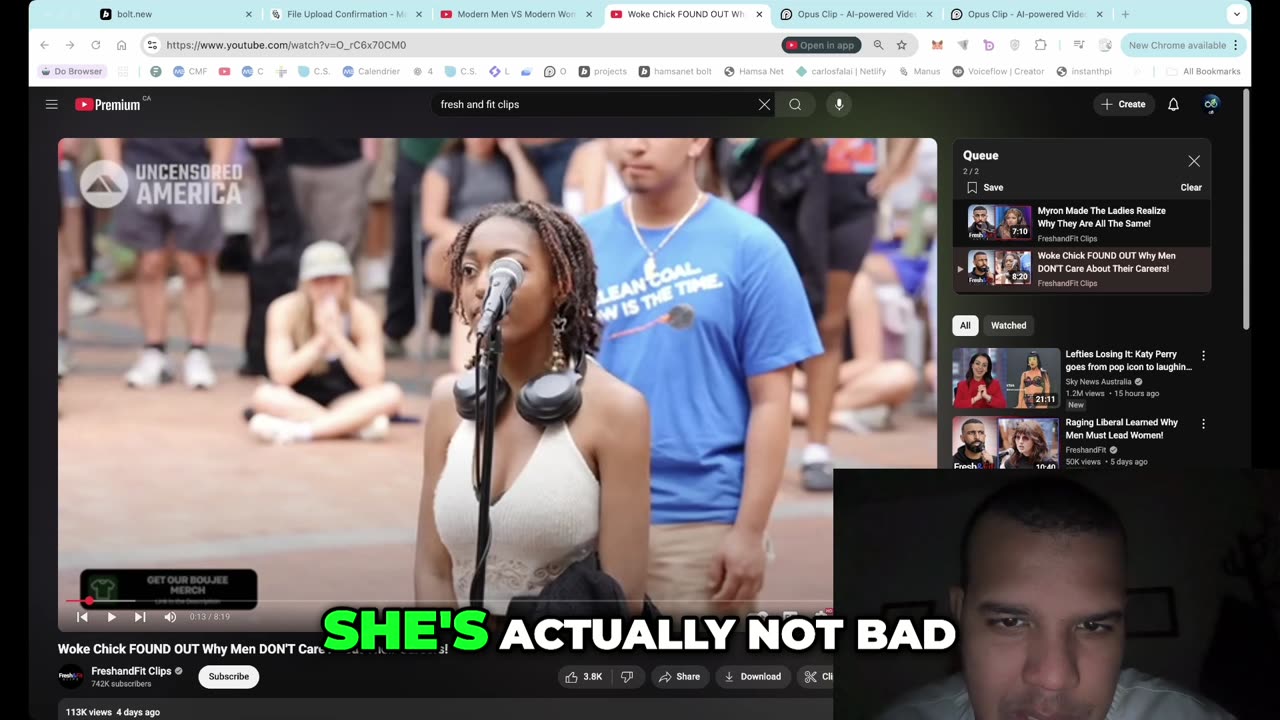Image resolution: width=1280 pixels, height=720 pixels.
Task: Open YouTube notifications bell
Action: (x=1173, y=104)
